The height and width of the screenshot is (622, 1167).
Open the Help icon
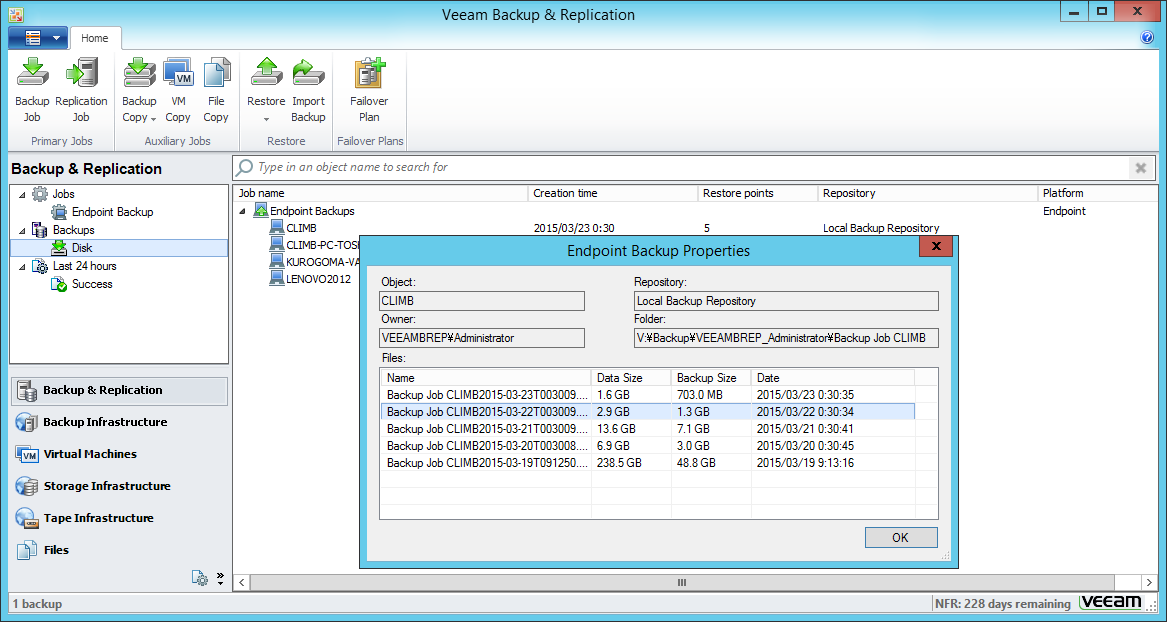tap(1147, 38)
